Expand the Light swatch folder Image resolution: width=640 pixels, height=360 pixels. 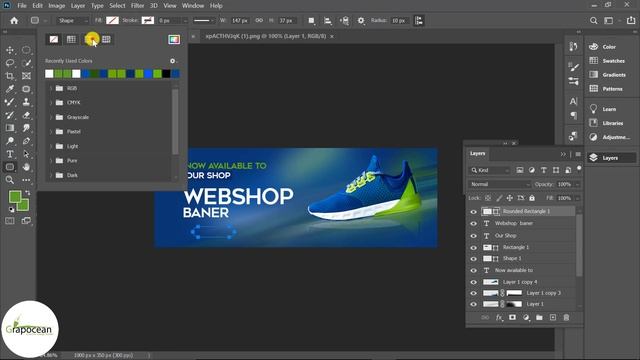pos(51,146)
